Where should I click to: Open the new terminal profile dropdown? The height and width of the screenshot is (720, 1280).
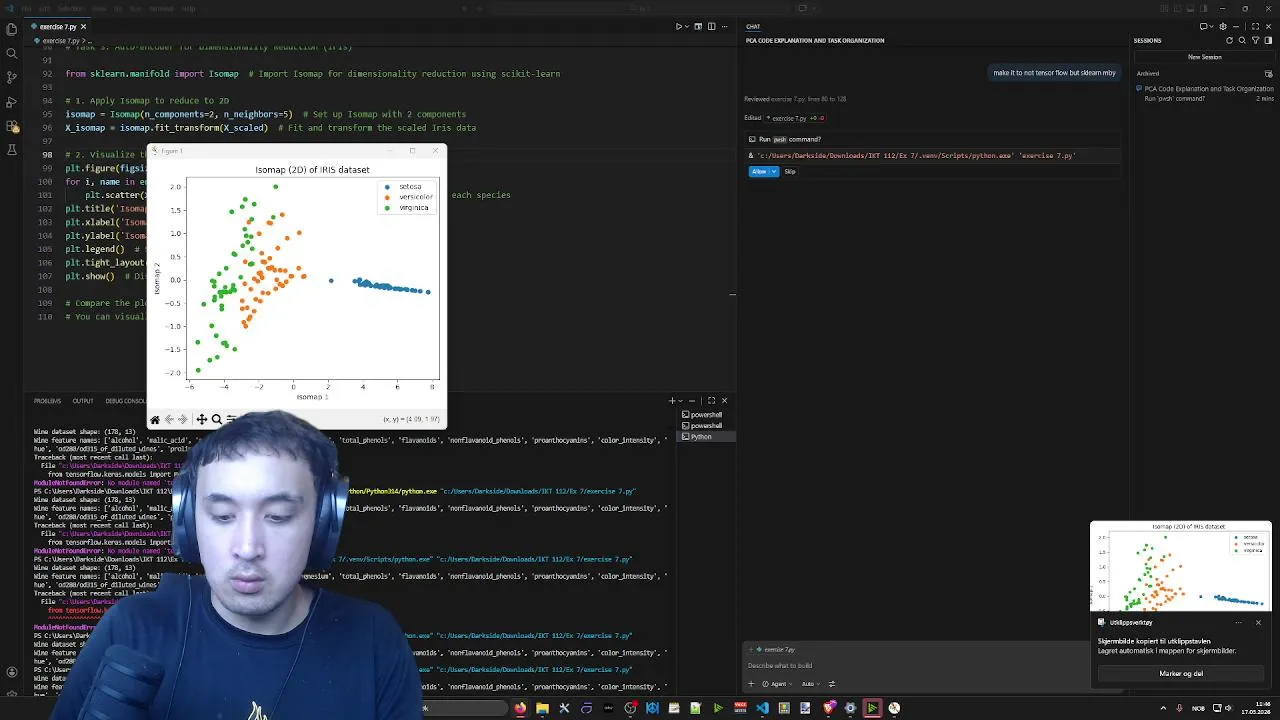[x=682, y=401]
